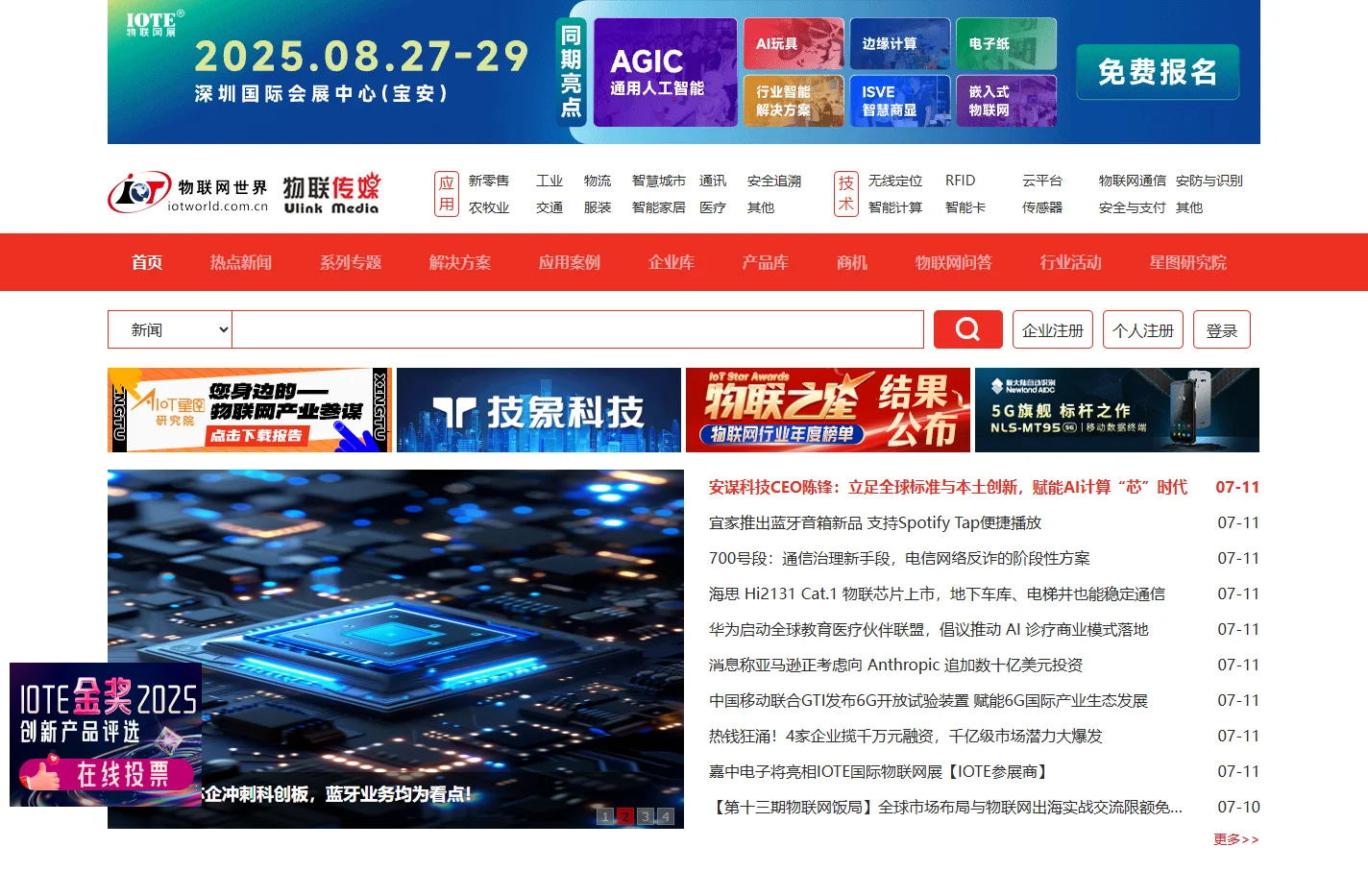Click the 企业注册 button

click(x=1053, y=329)
